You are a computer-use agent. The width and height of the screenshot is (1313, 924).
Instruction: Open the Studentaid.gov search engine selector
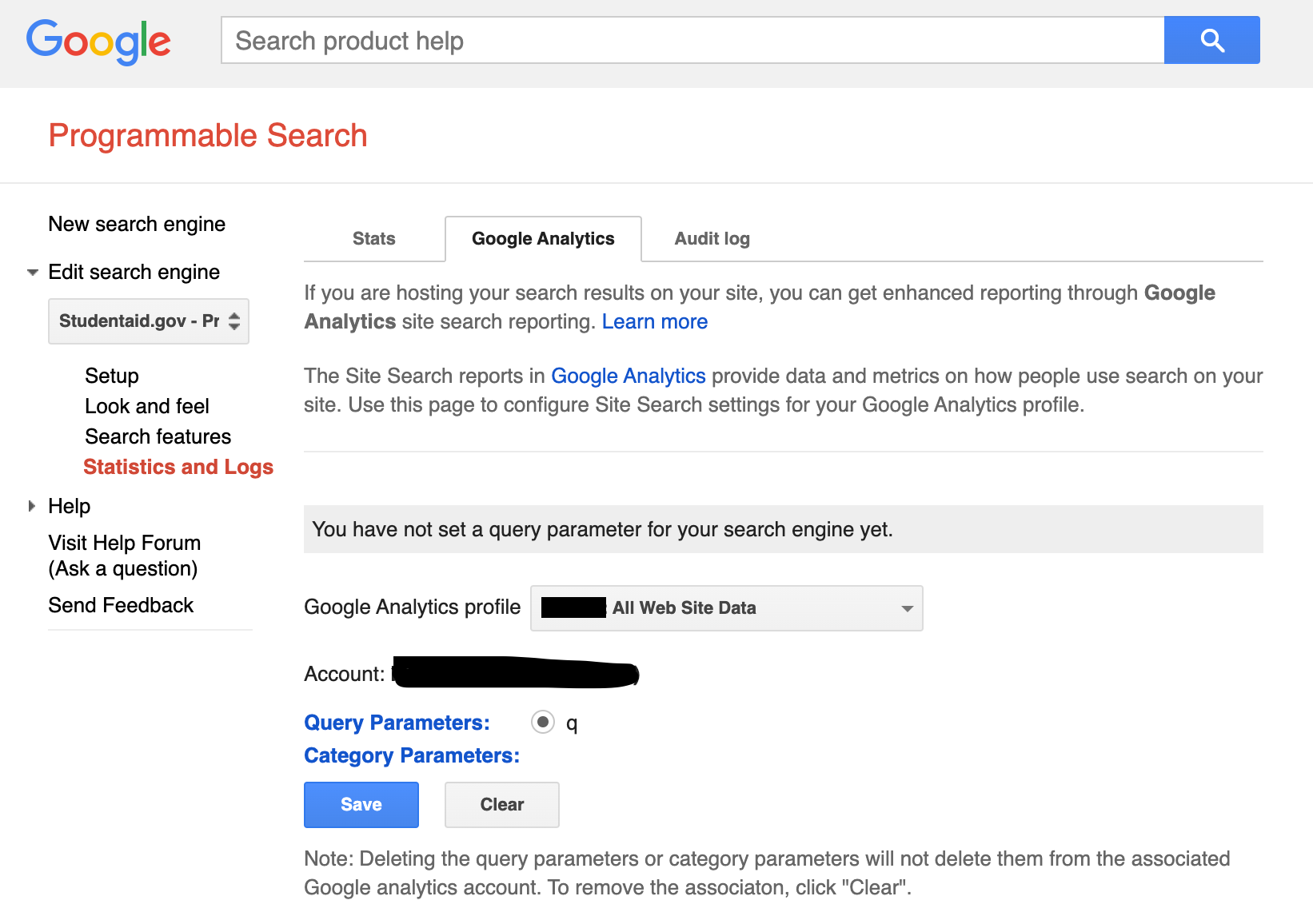(149, 321)
